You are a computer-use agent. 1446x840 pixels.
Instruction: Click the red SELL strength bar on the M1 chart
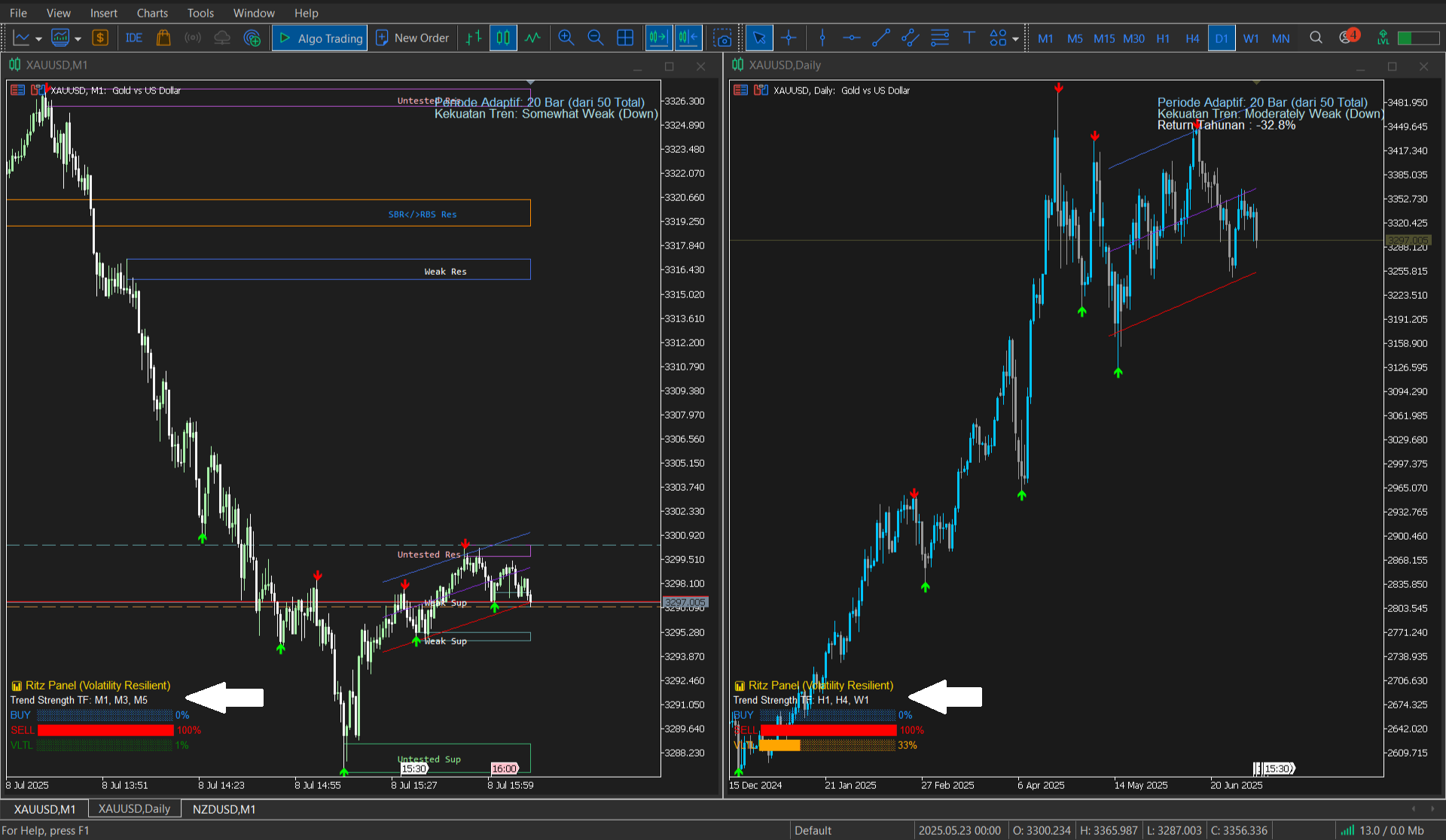pos(105,730)
